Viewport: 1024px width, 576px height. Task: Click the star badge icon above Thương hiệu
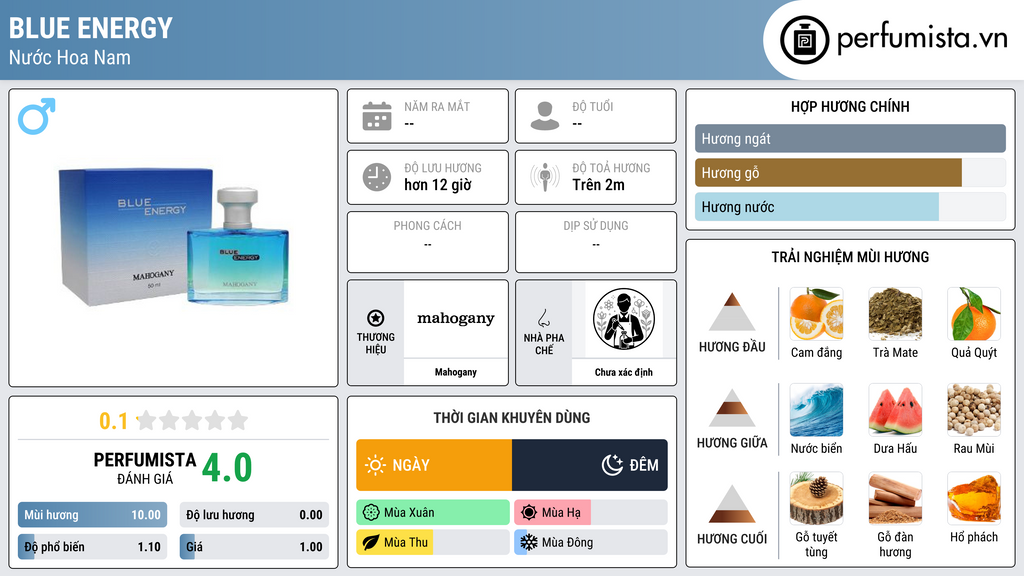point(376,318)
